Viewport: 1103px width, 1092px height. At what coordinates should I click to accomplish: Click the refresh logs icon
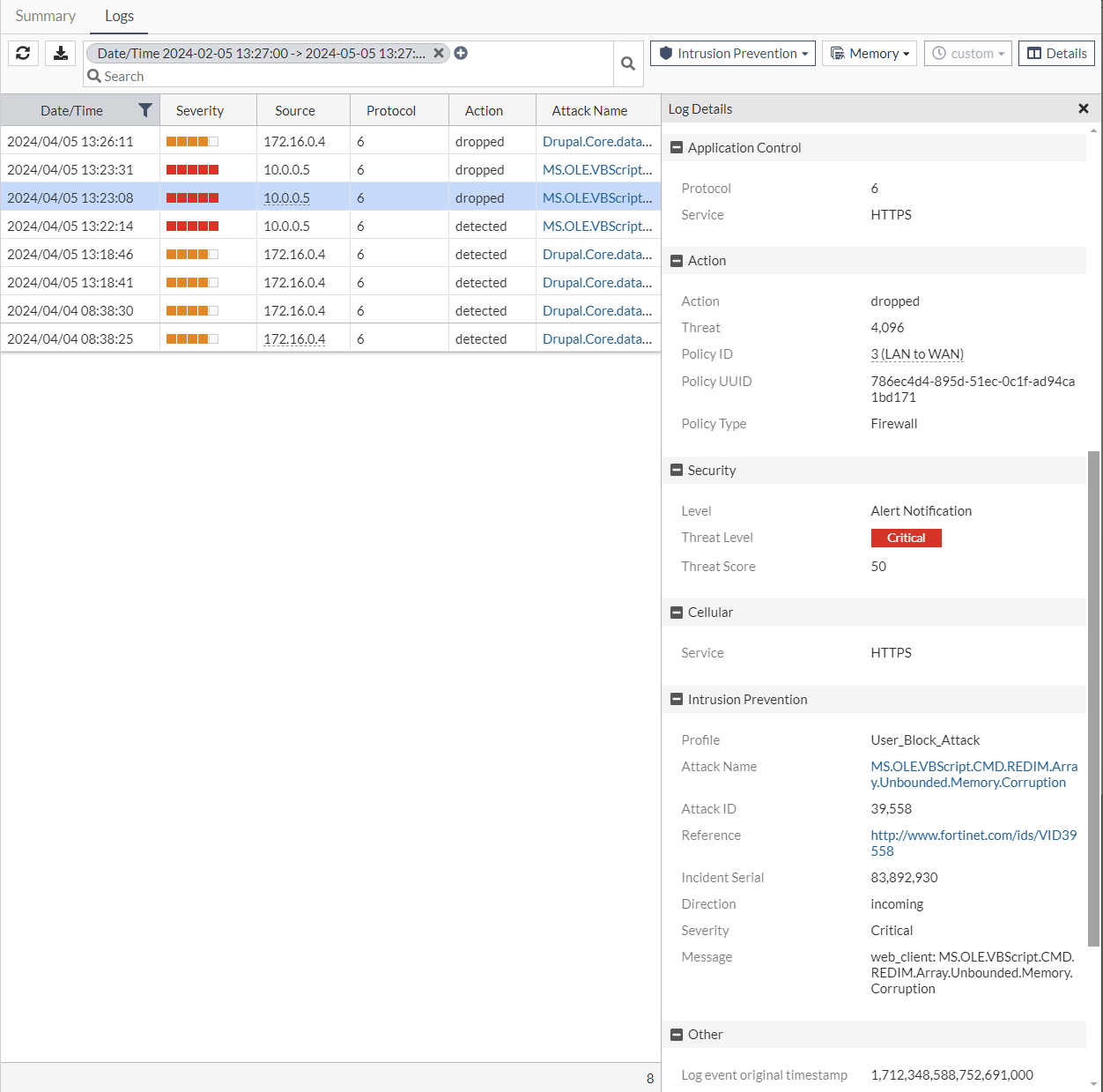[23, 53]
